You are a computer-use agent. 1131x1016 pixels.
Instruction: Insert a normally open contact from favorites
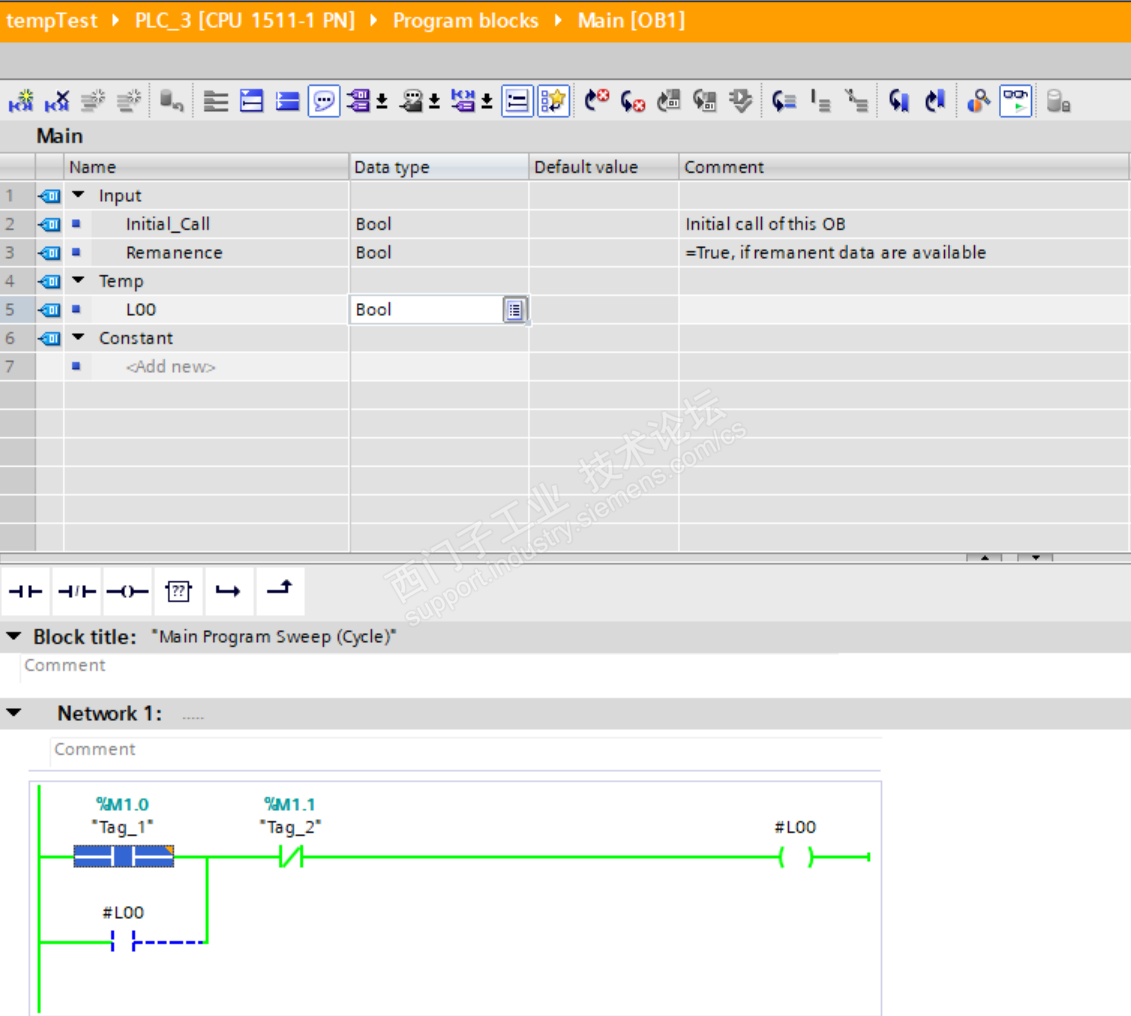26,591
